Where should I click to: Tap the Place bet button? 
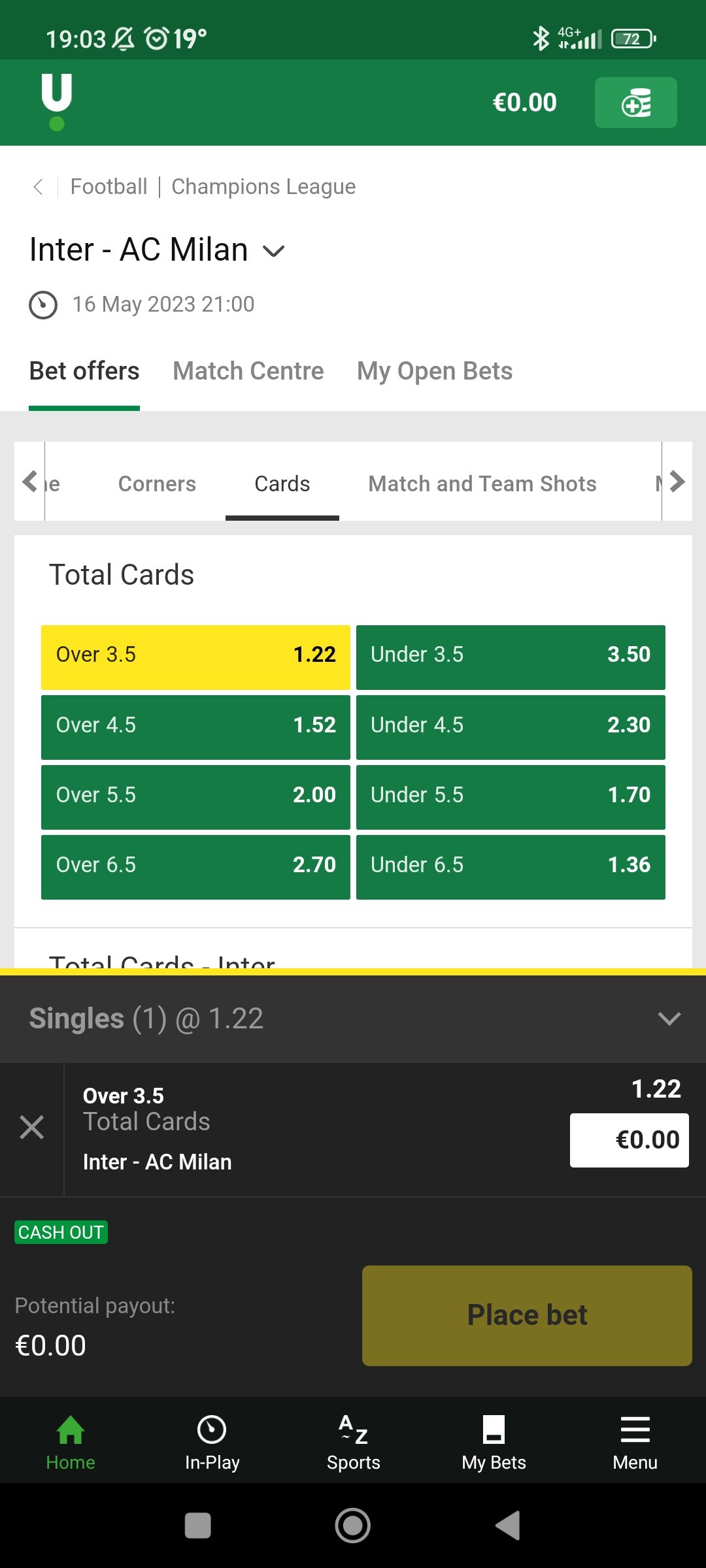[527, 1316]
